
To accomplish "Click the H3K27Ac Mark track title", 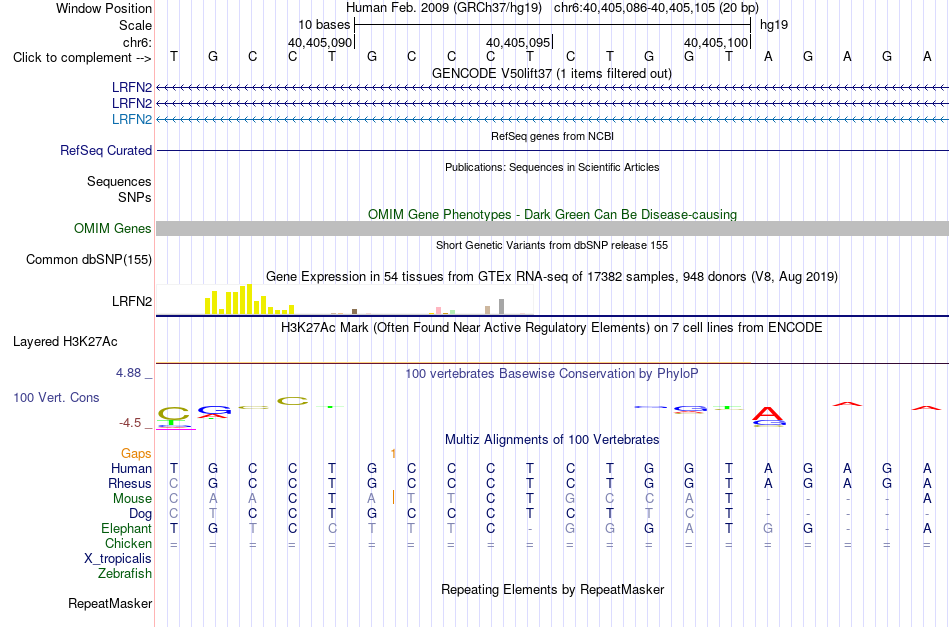I will [552, 328].
